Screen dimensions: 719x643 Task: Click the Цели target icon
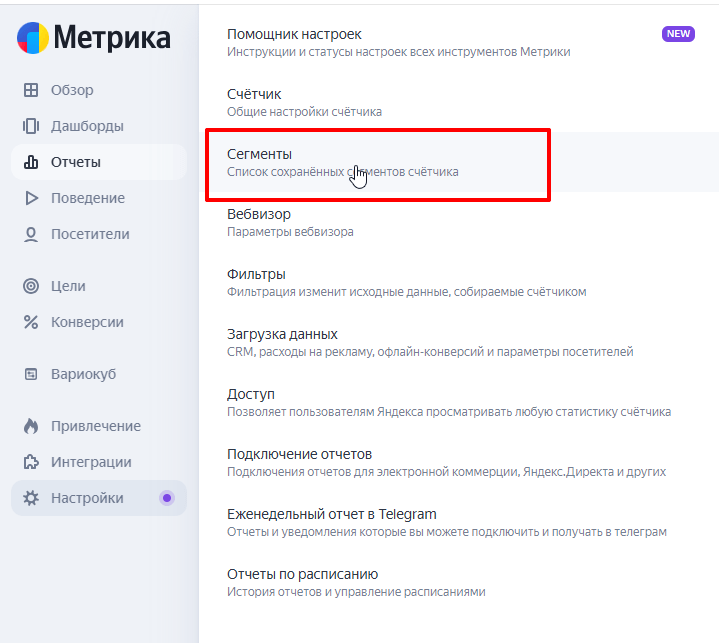(31, 286)
